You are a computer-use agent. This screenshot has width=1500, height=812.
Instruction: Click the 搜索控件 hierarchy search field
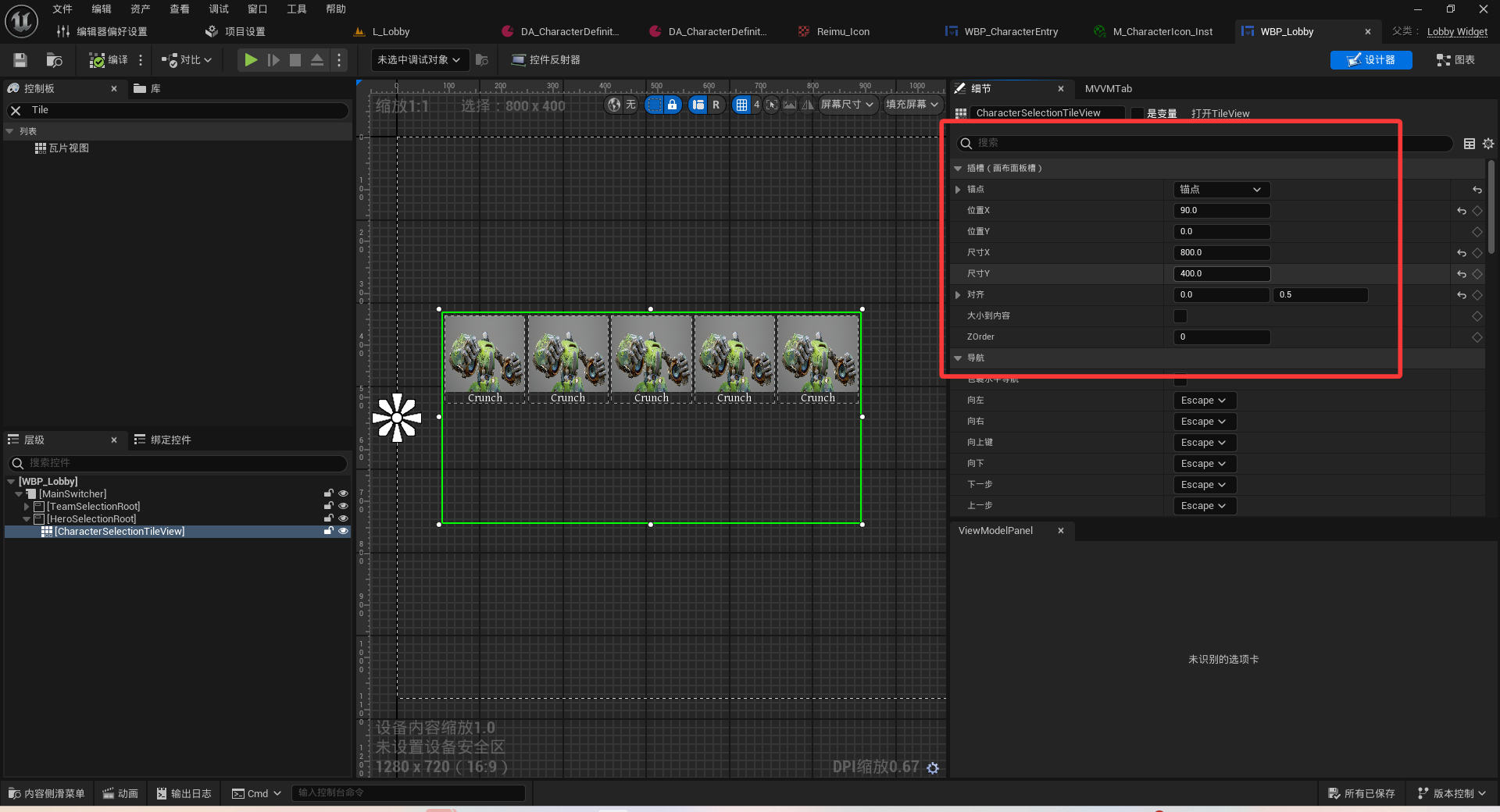point(178,463)
